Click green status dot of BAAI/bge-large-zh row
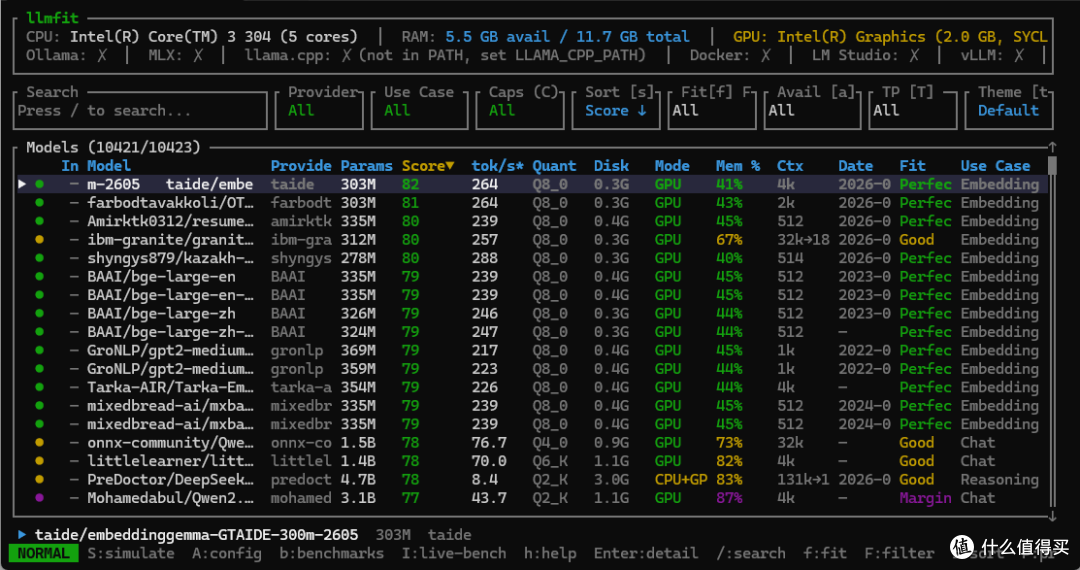 (39, 313)
